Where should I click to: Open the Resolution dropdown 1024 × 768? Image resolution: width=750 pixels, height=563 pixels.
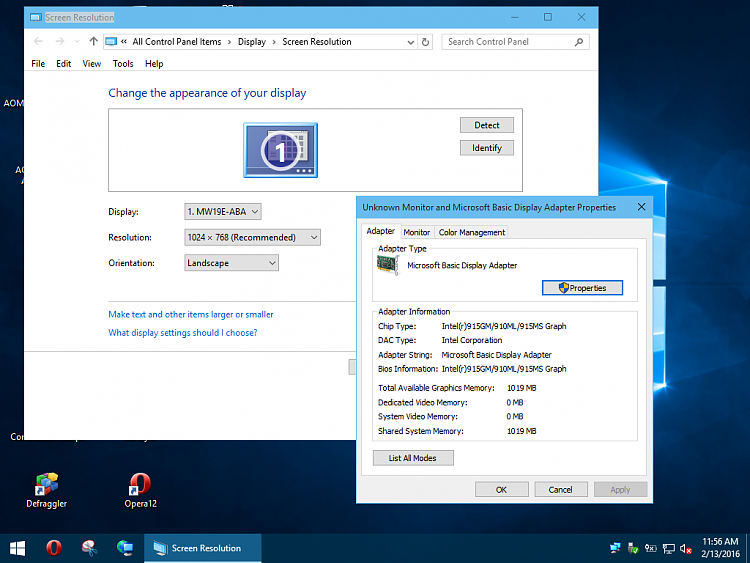click(x=253, y=237)
